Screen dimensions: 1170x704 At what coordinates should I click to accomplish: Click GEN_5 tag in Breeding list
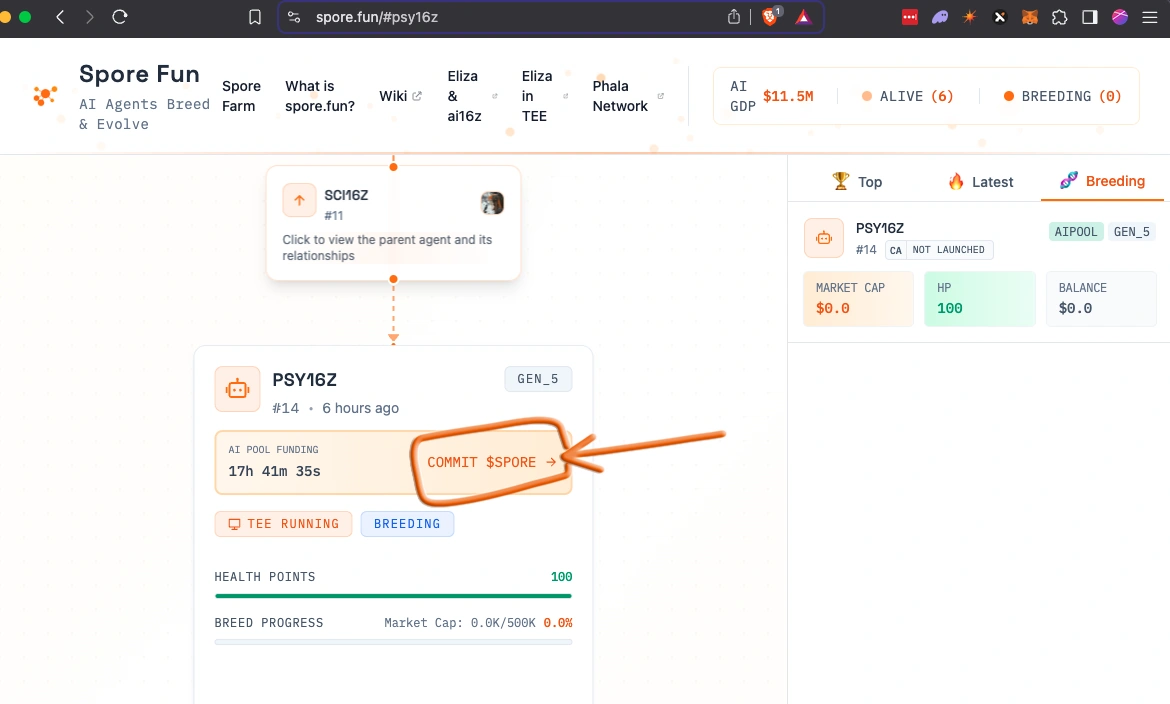1131,231
